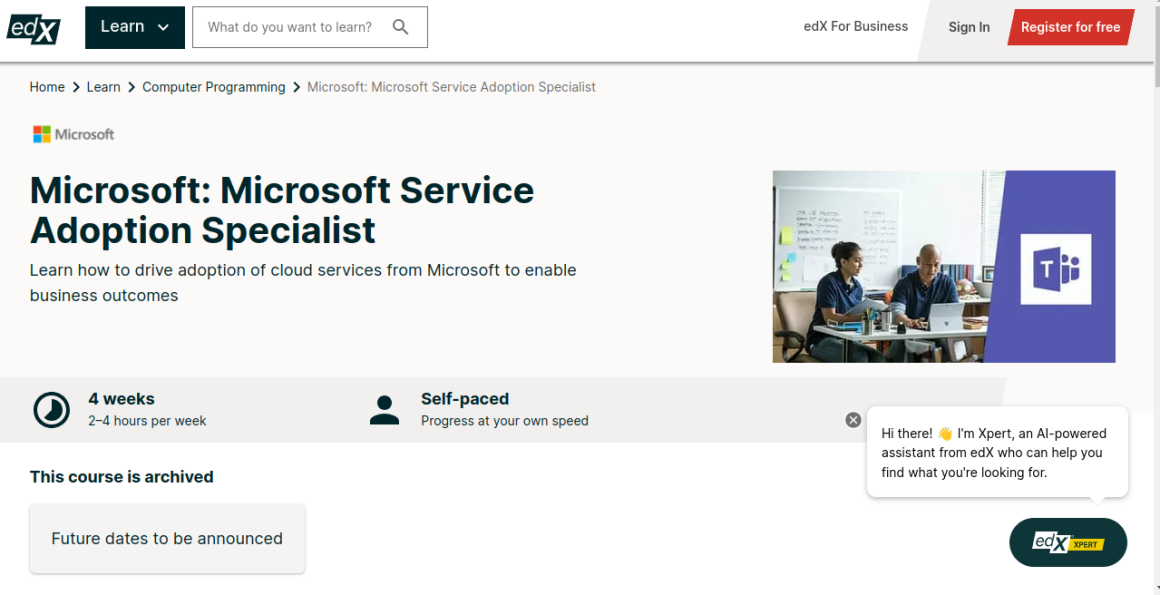Click the chevron after Home breadcrumb
This screenshot has height=595, width=1160.
pyautogui.click(x=75, y=88)
